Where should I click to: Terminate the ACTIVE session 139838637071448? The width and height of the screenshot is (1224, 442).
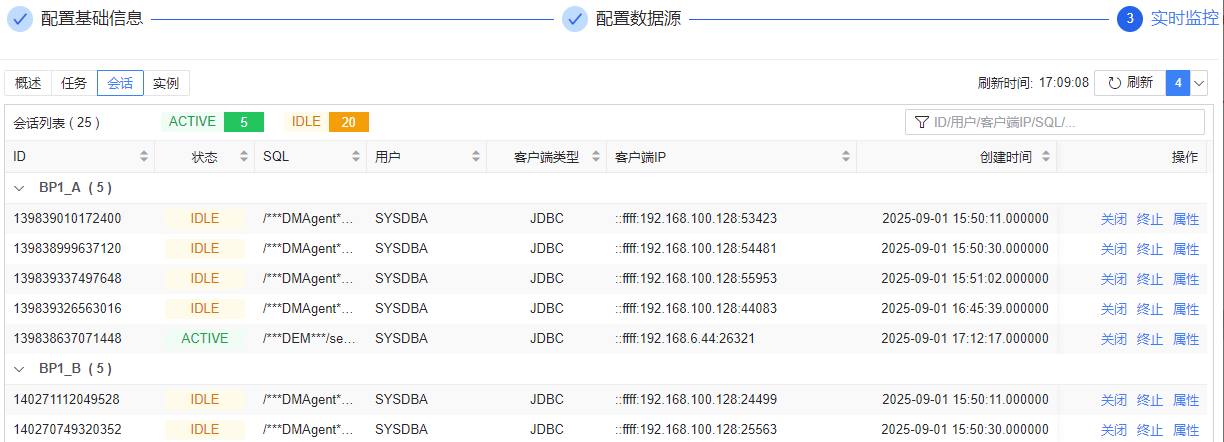(1149, 339)
